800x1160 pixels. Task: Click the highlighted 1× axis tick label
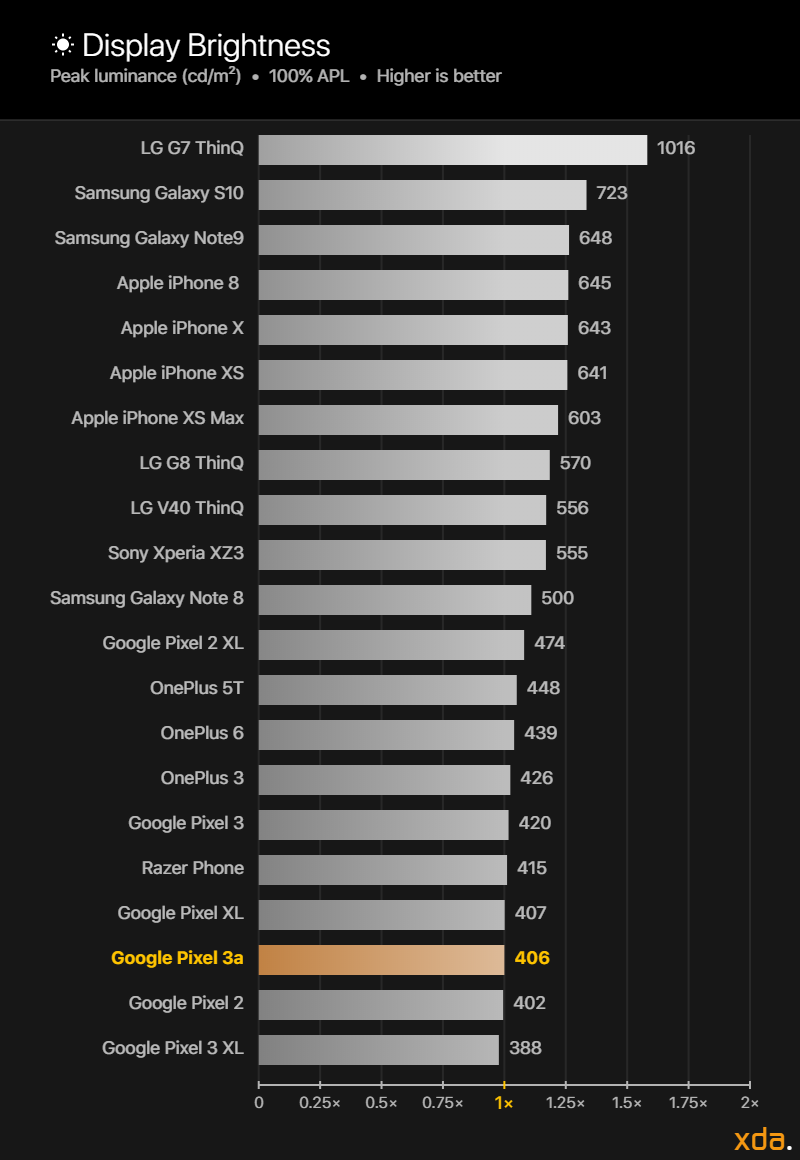504,1103
